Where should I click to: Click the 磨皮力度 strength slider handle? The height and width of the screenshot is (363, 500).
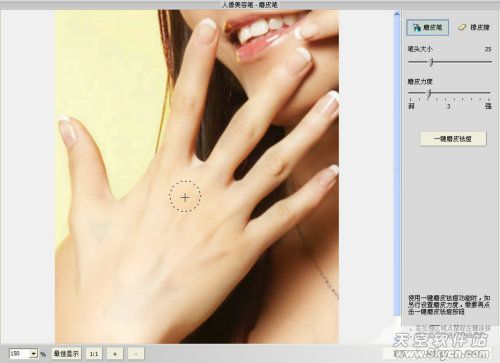429,94
